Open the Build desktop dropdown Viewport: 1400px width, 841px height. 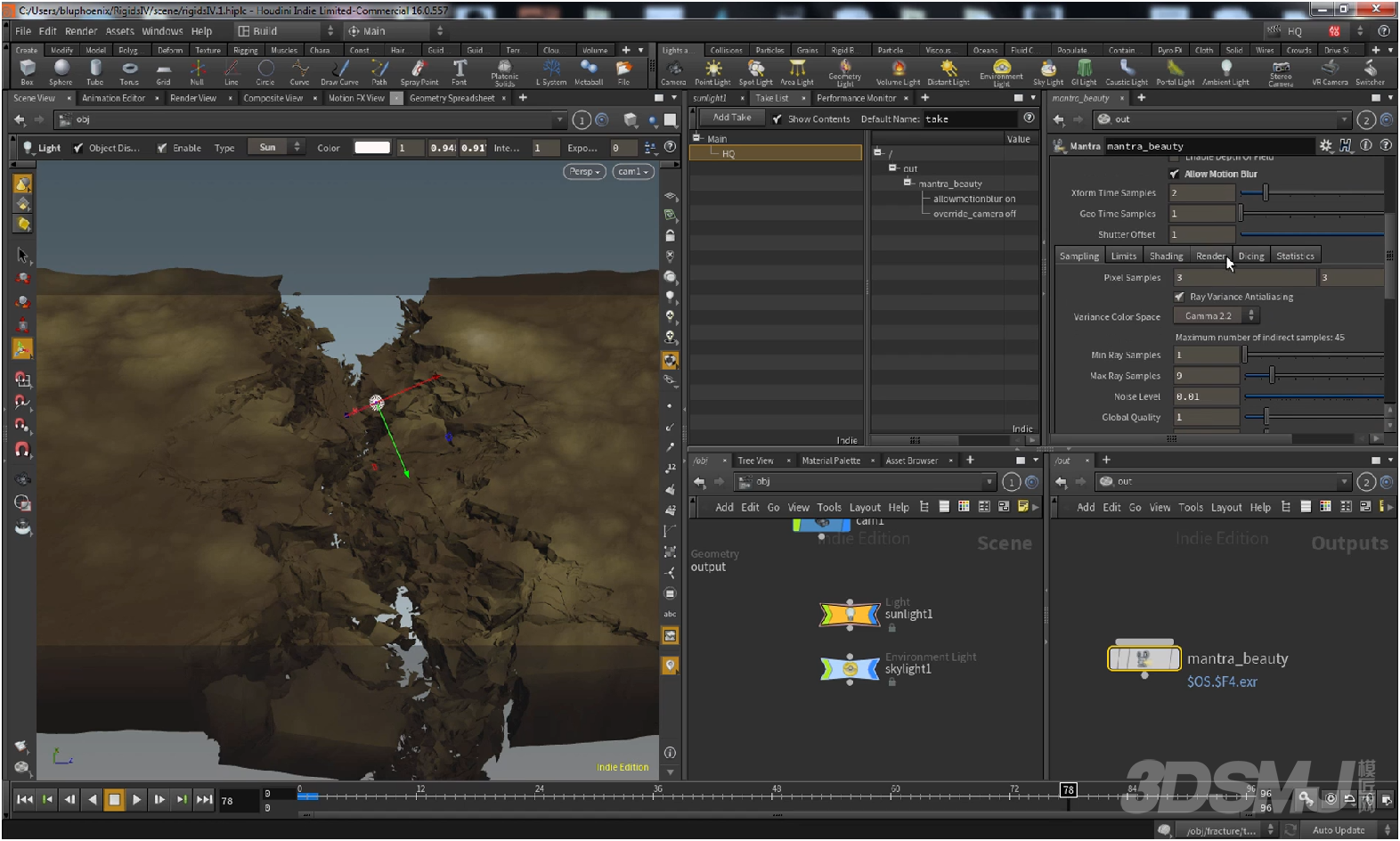[x=285, y=30]
